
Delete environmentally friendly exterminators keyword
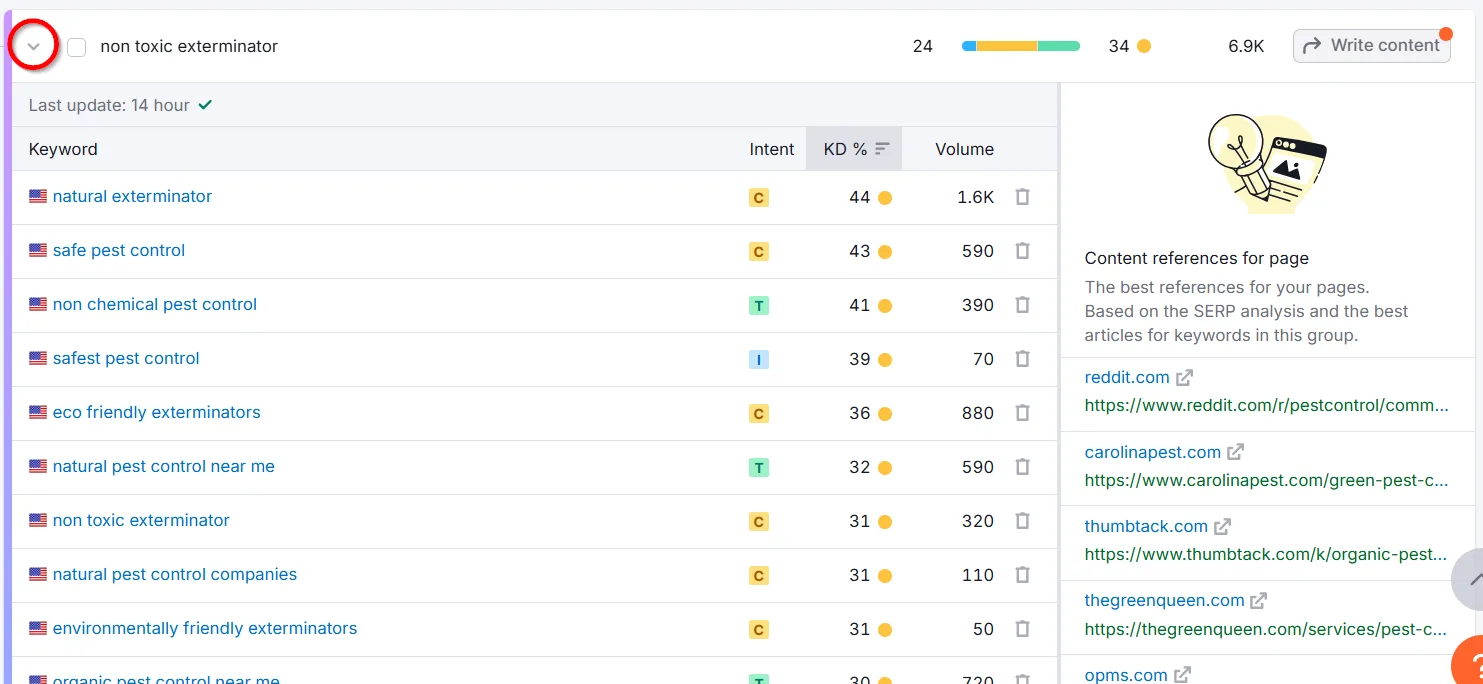pos(1022,629)
